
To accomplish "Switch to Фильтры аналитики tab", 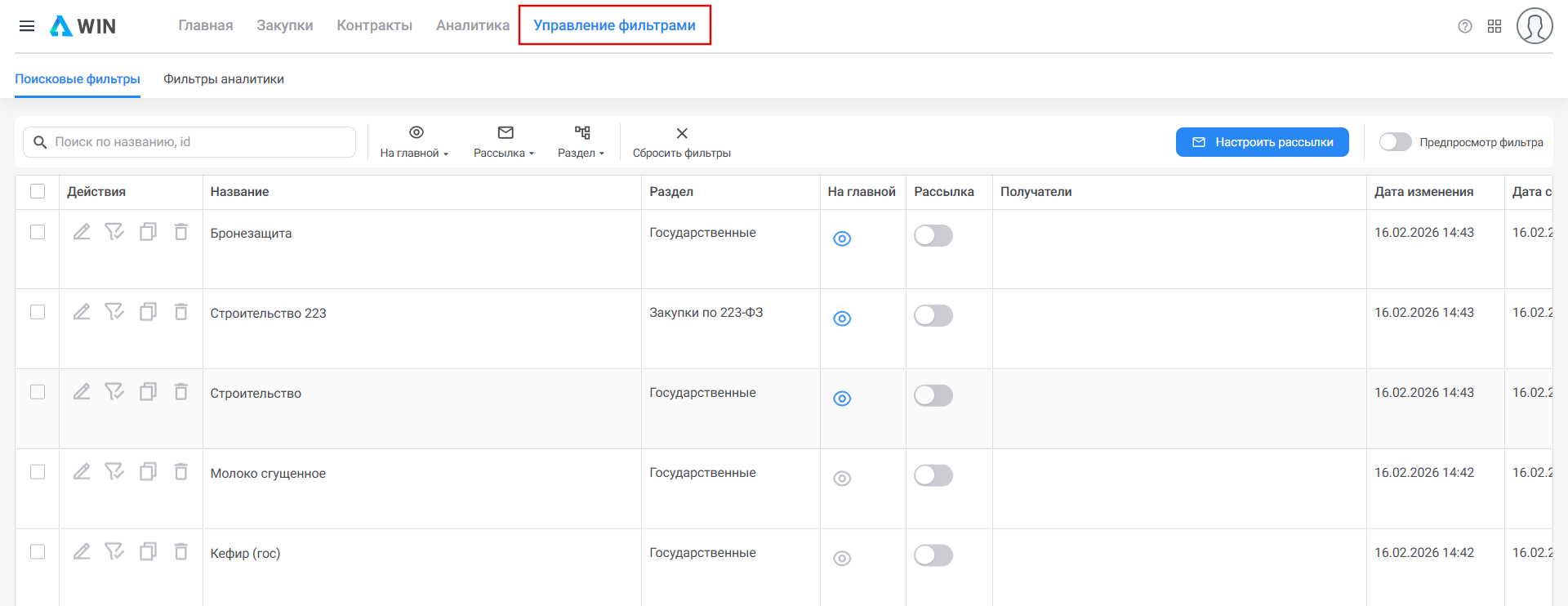I will 224,79.
